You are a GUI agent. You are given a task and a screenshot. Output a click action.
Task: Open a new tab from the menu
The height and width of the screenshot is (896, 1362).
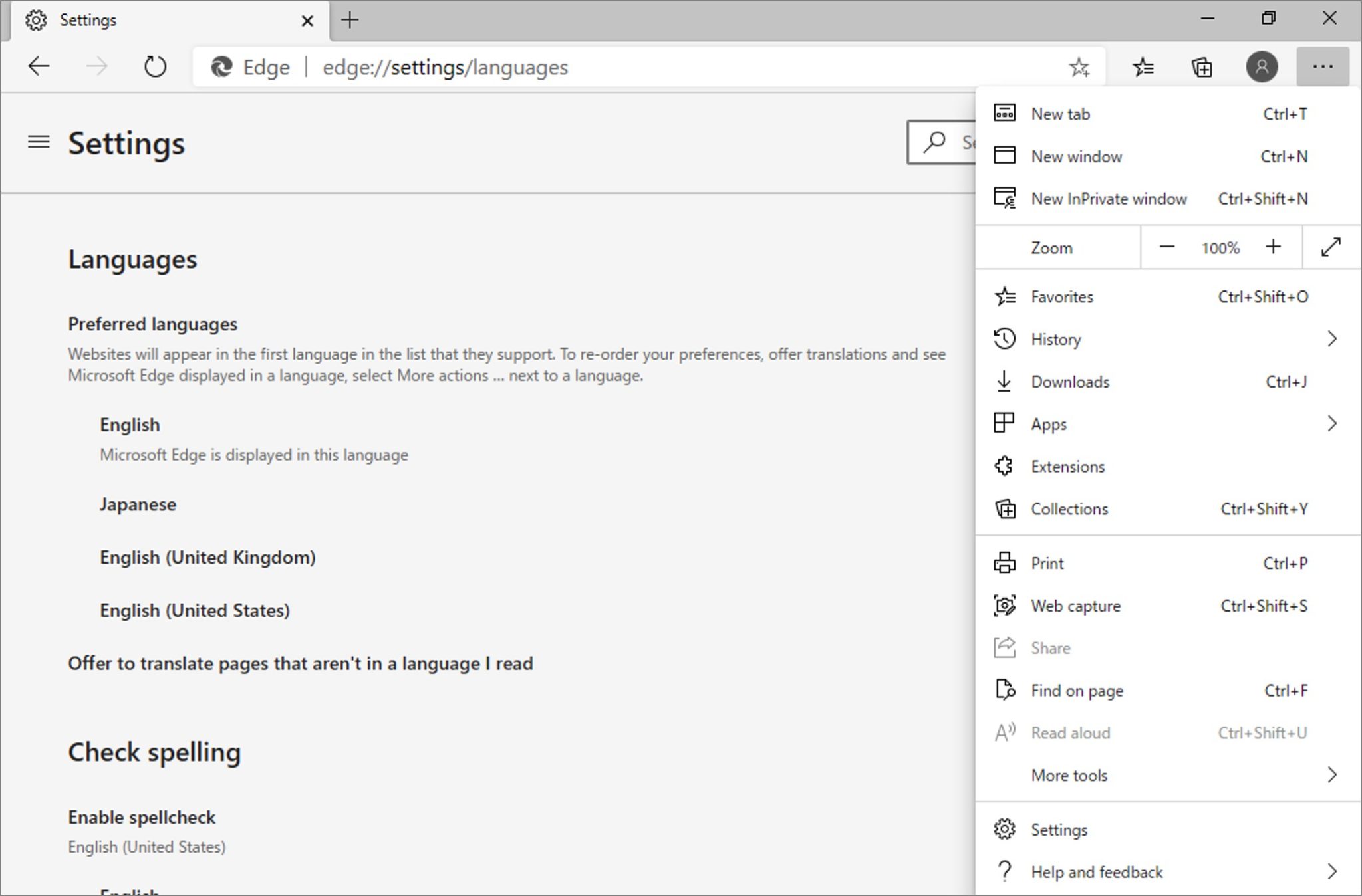point(1060,113)
